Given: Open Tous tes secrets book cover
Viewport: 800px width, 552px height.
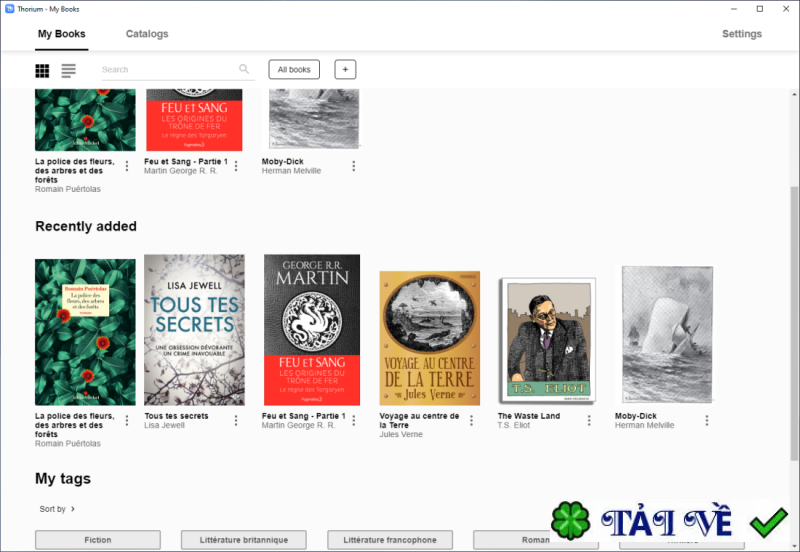Looking at the screenshot, I should (x=194, y=330).
